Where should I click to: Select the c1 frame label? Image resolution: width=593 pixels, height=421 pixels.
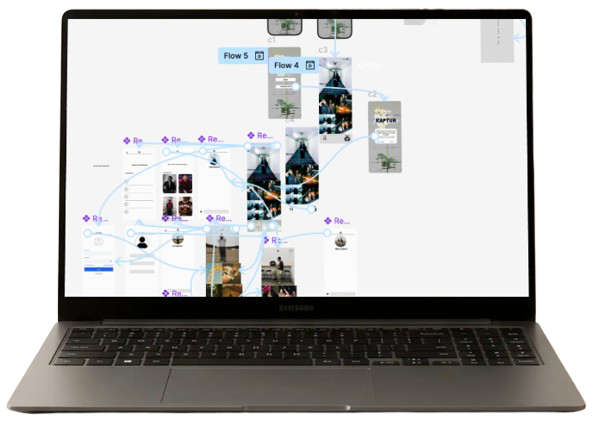click(272, 40)
